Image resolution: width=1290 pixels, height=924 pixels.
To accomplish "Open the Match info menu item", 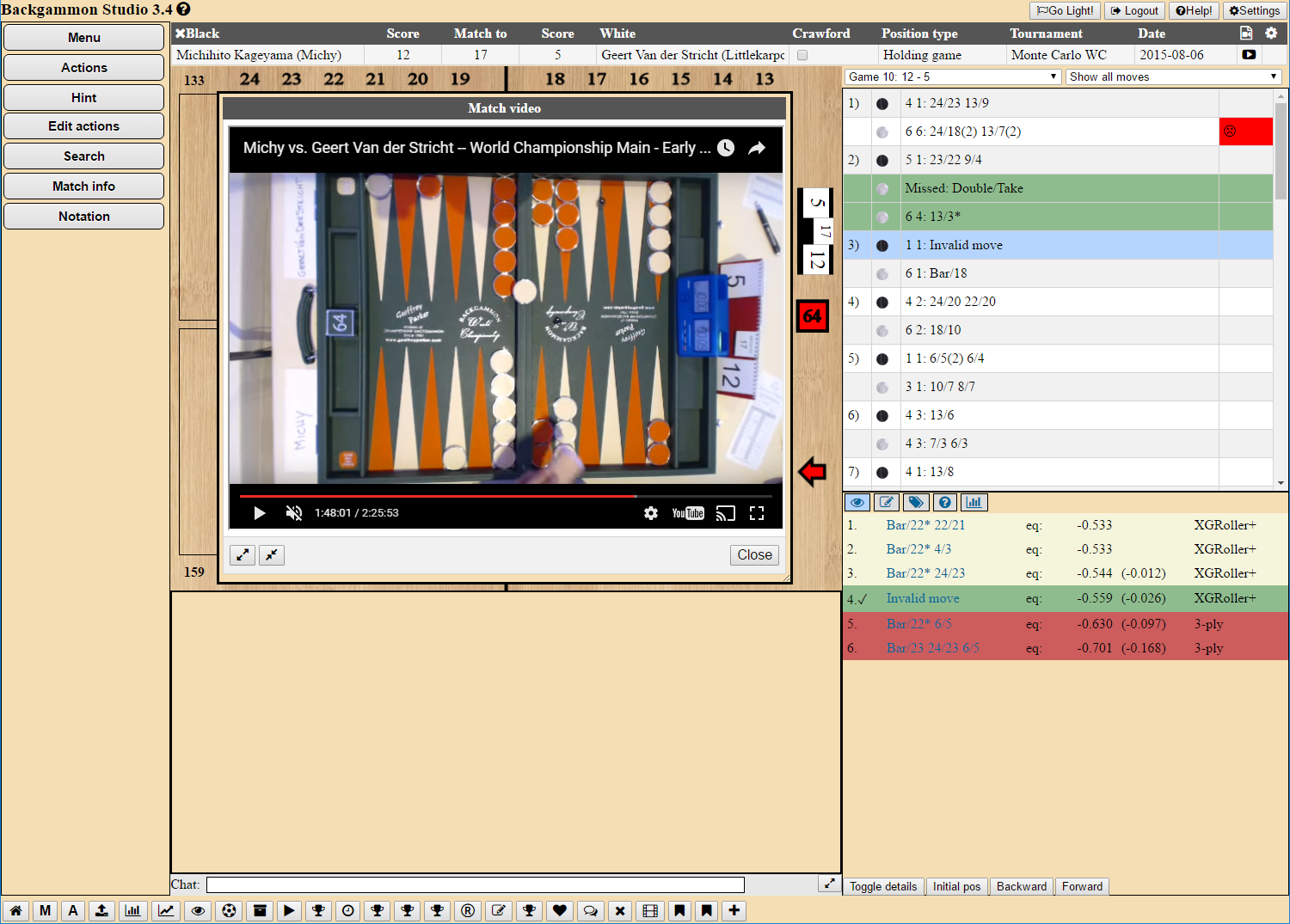I will (x=83, y=187).
